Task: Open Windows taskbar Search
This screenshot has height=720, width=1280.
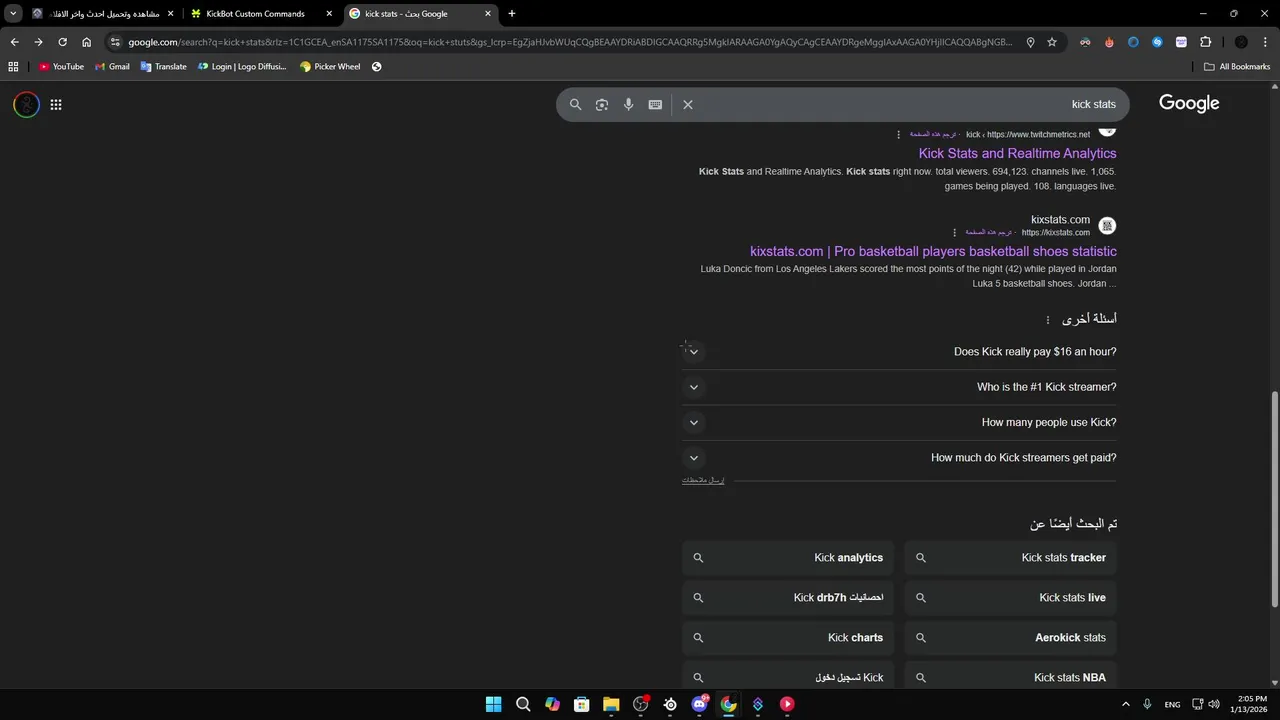Action: click(x=523, y=704)
